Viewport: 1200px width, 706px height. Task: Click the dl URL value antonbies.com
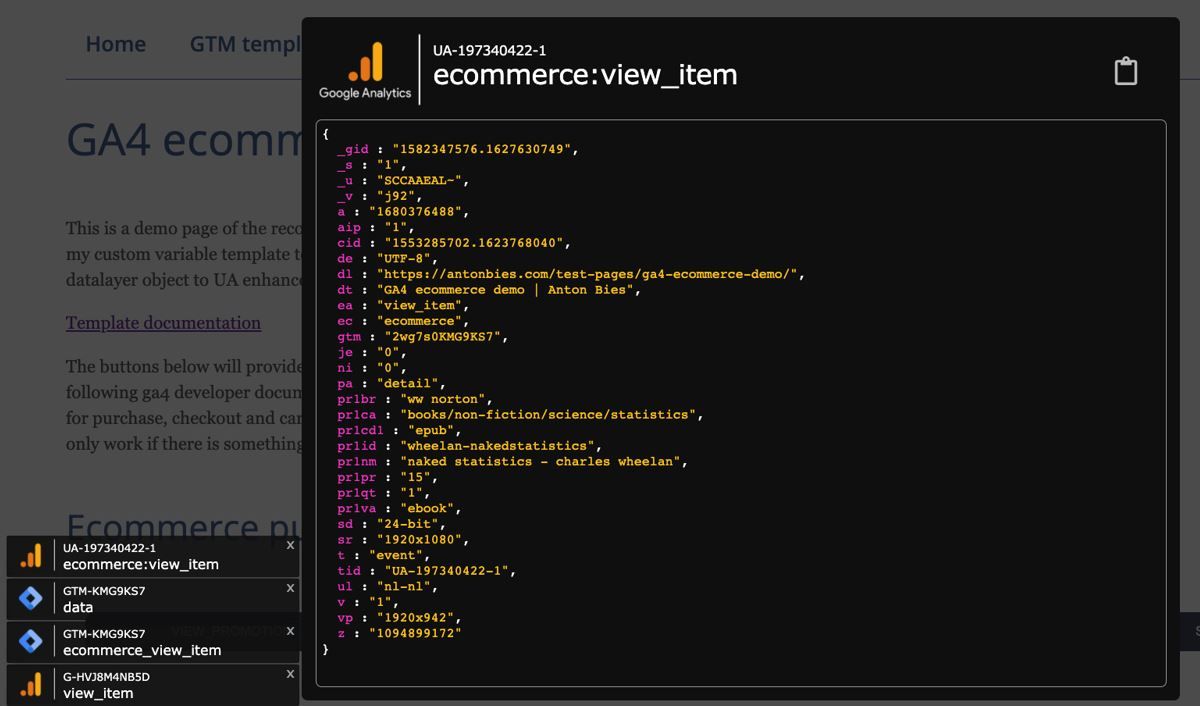tap(587, 274)
